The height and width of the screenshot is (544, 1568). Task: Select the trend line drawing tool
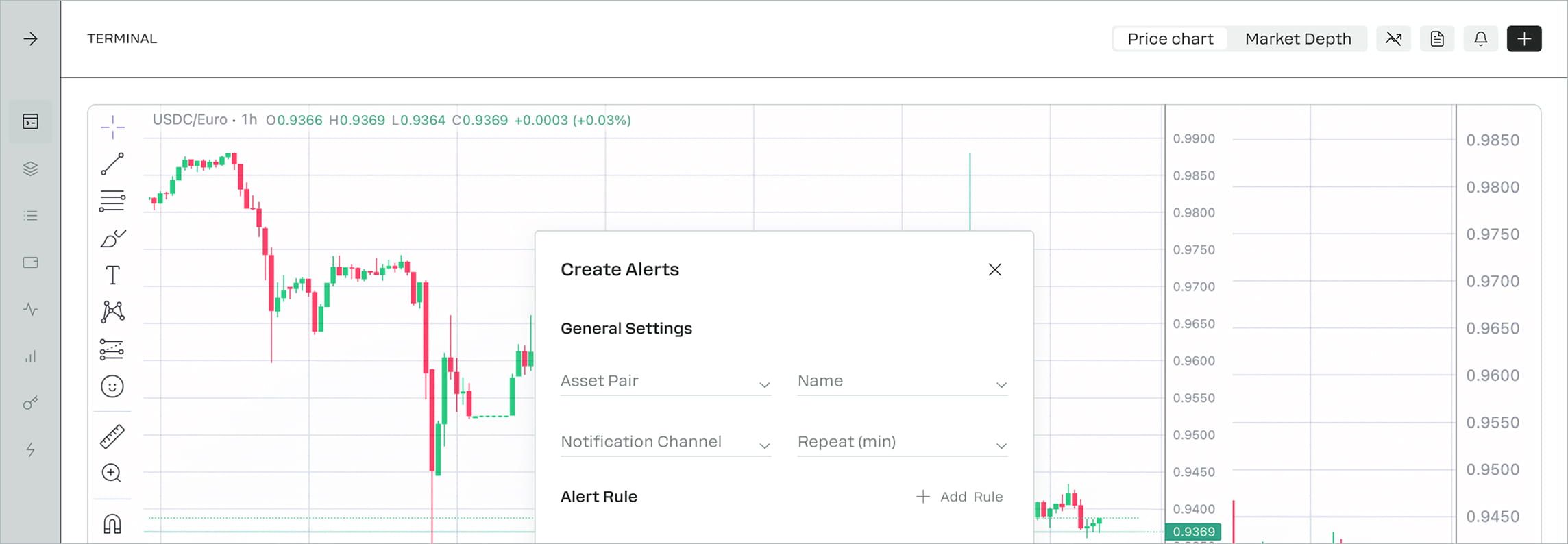pyautogui.click(x=112, y=164)
